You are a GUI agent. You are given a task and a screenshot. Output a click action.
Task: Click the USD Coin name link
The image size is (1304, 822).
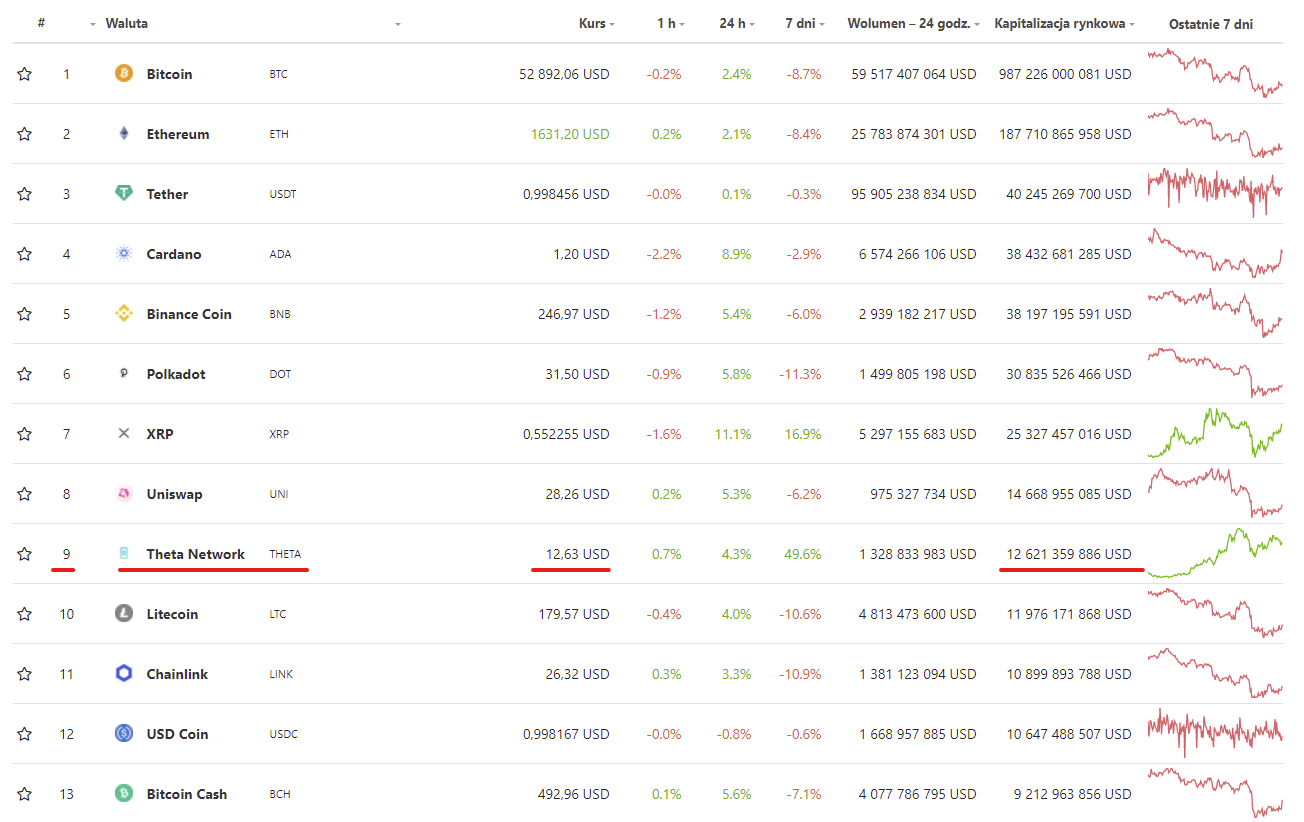(x=177, y=734)
